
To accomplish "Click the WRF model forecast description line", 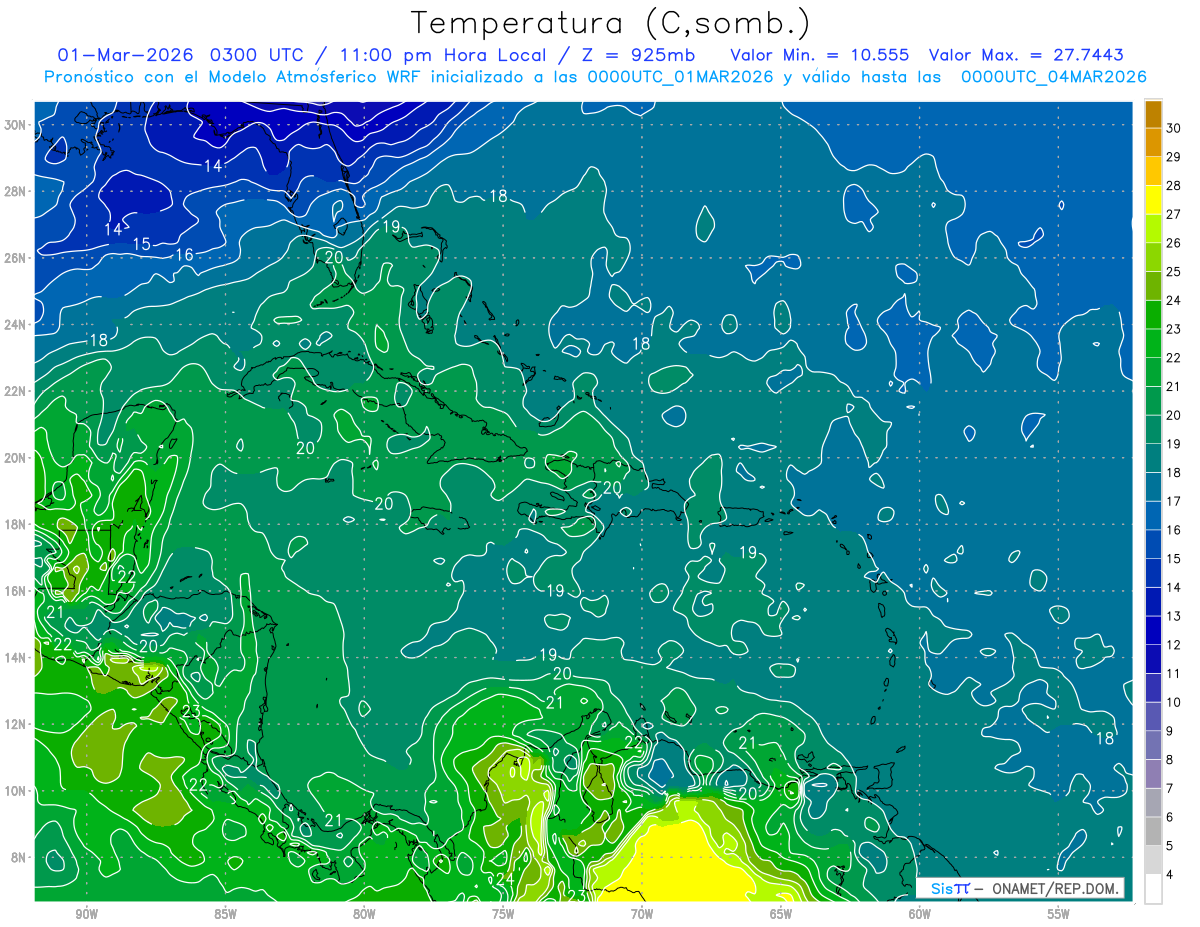I will pos(595,77).
